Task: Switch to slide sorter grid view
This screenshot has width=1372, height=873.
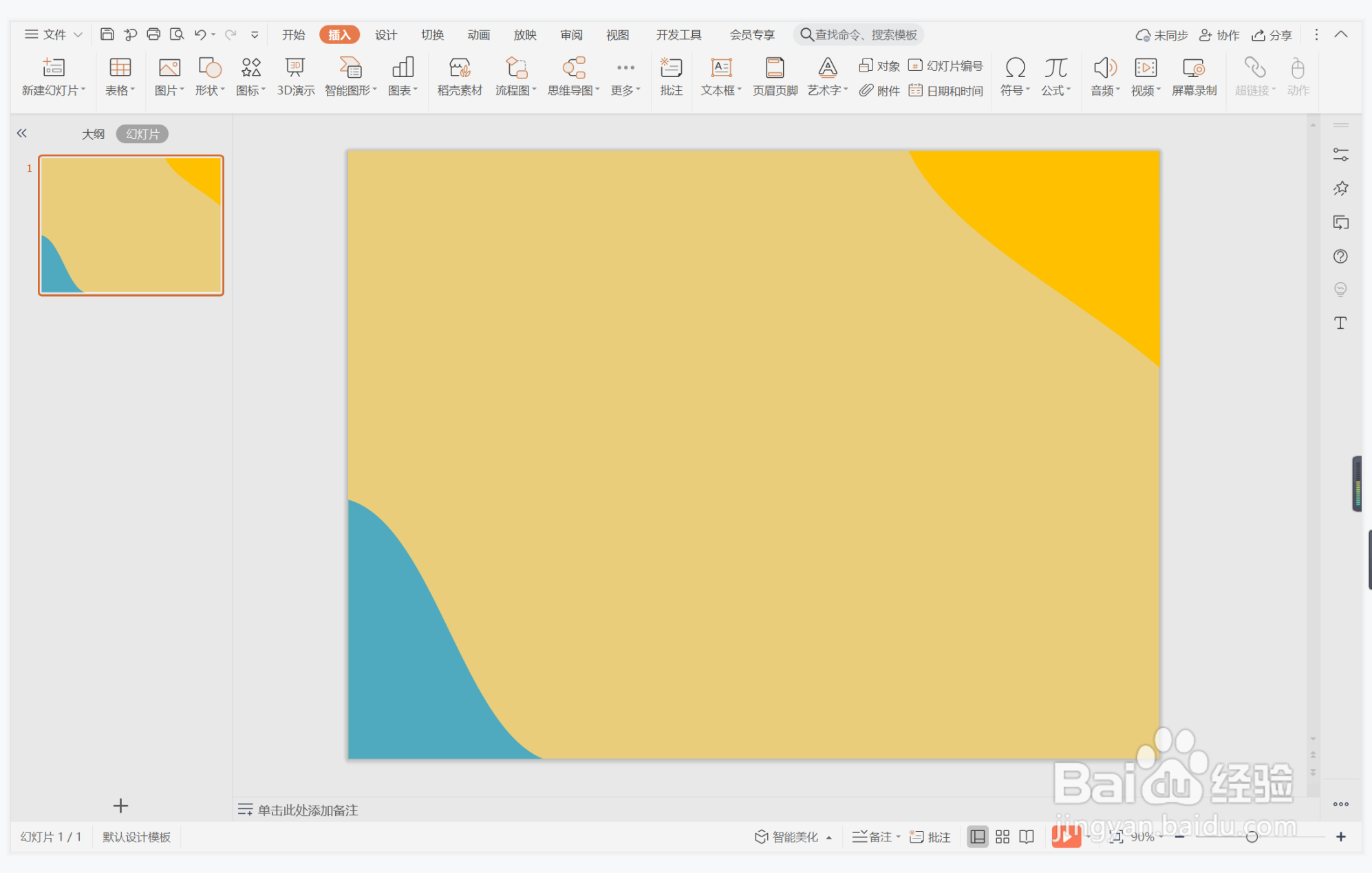Action: 1003,837
